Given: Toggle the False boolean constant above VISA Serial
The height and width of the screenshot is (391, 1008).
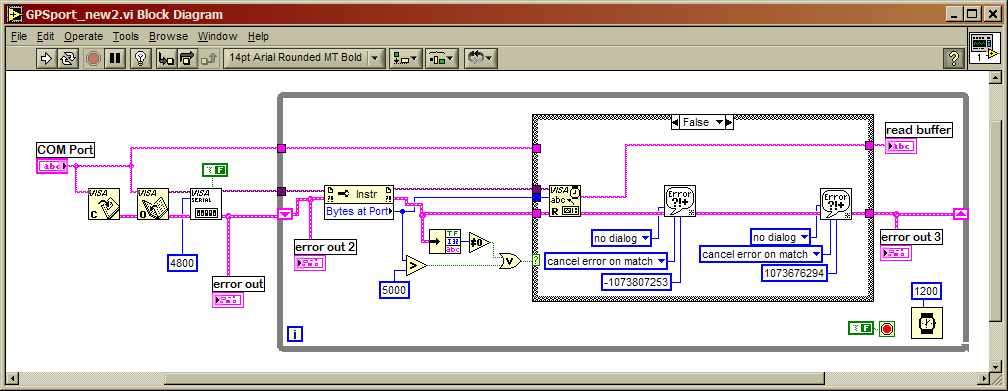Looking at the screenshot, I should click(215, 170).
